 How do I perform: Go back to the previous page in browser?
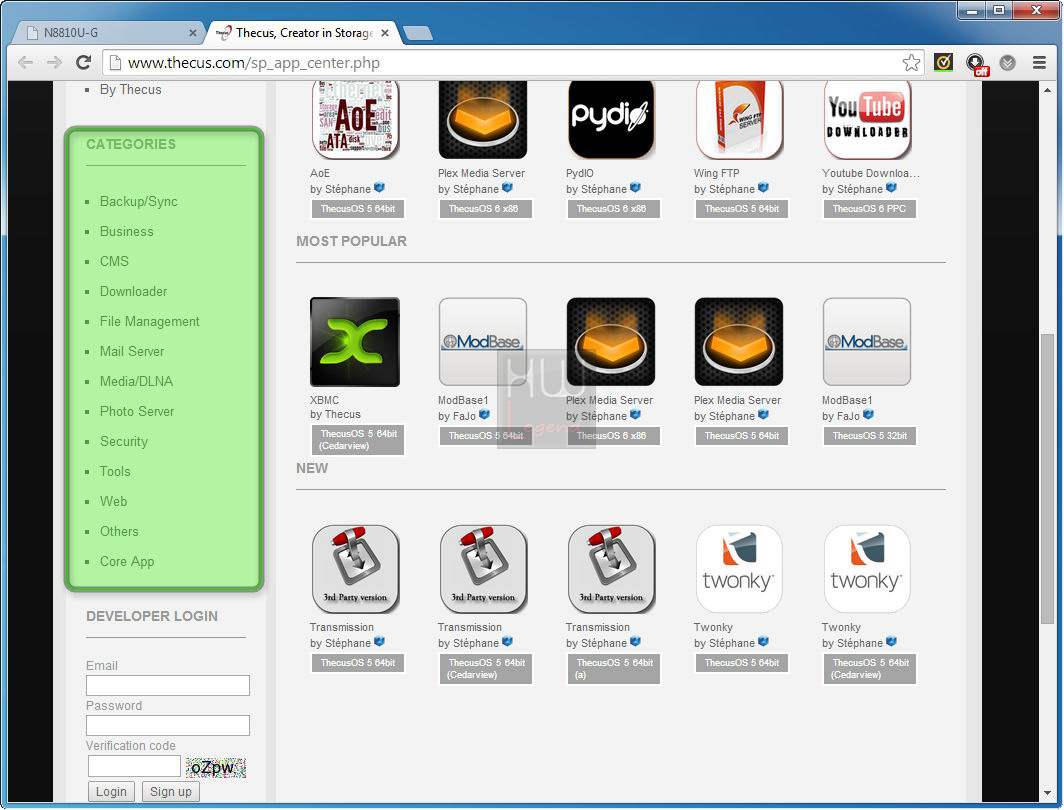(26, 63)
